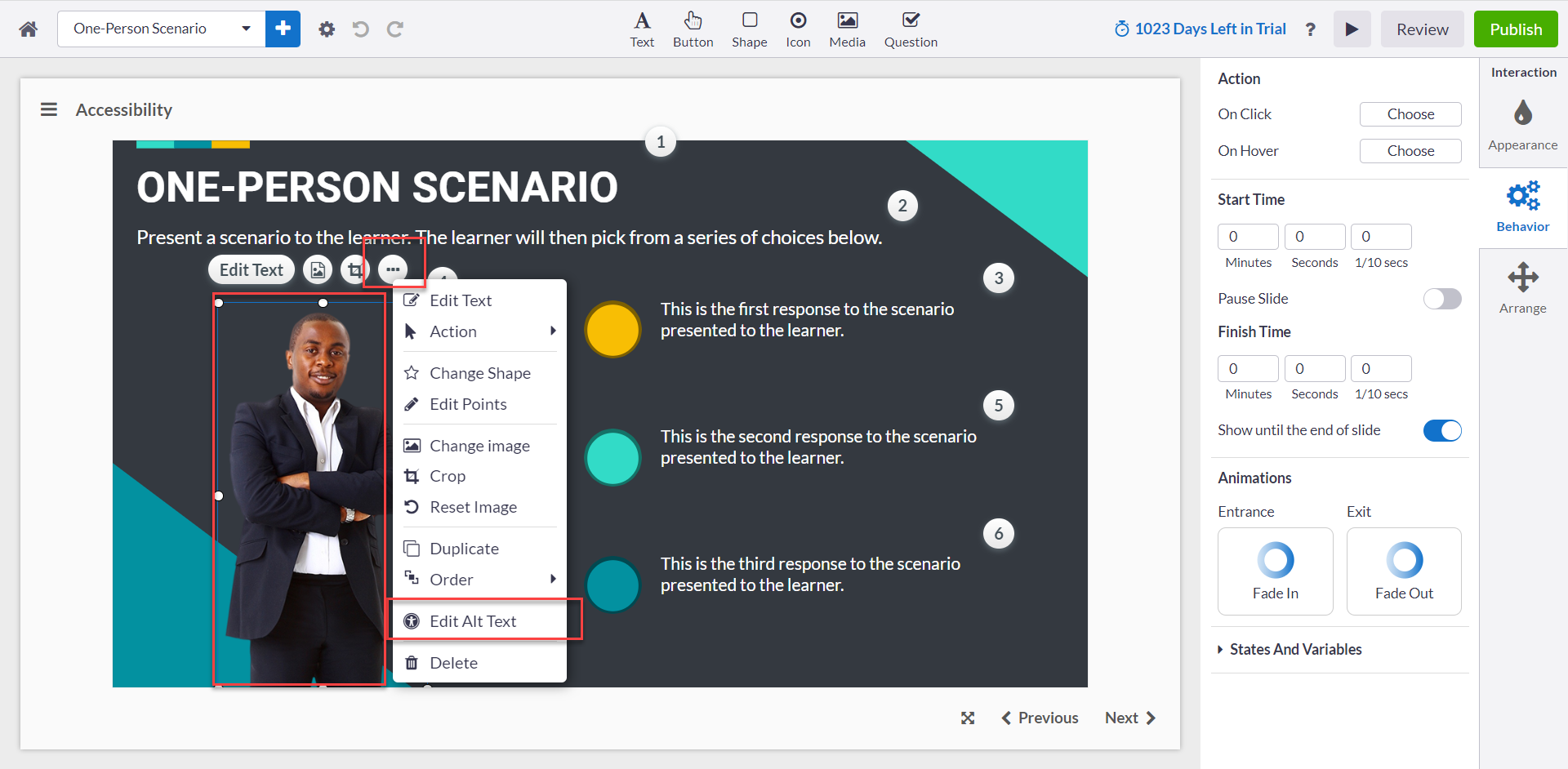Click the Start Time Minutes field
1568x769 pixels.
click(1248, 237)
